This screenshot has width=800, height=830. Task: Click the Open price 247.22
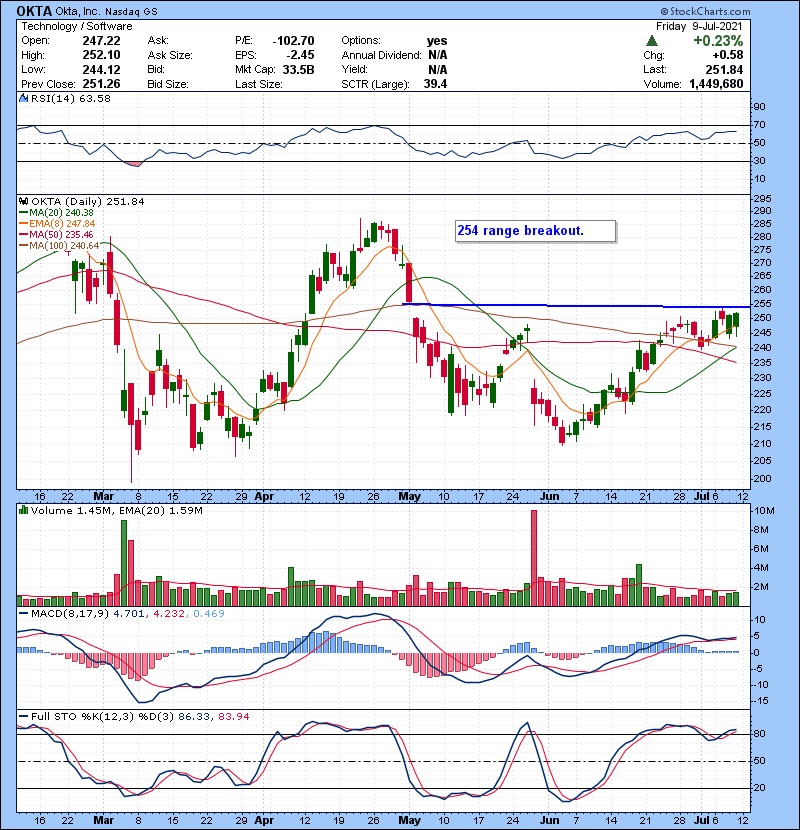(x=101, y=41)
